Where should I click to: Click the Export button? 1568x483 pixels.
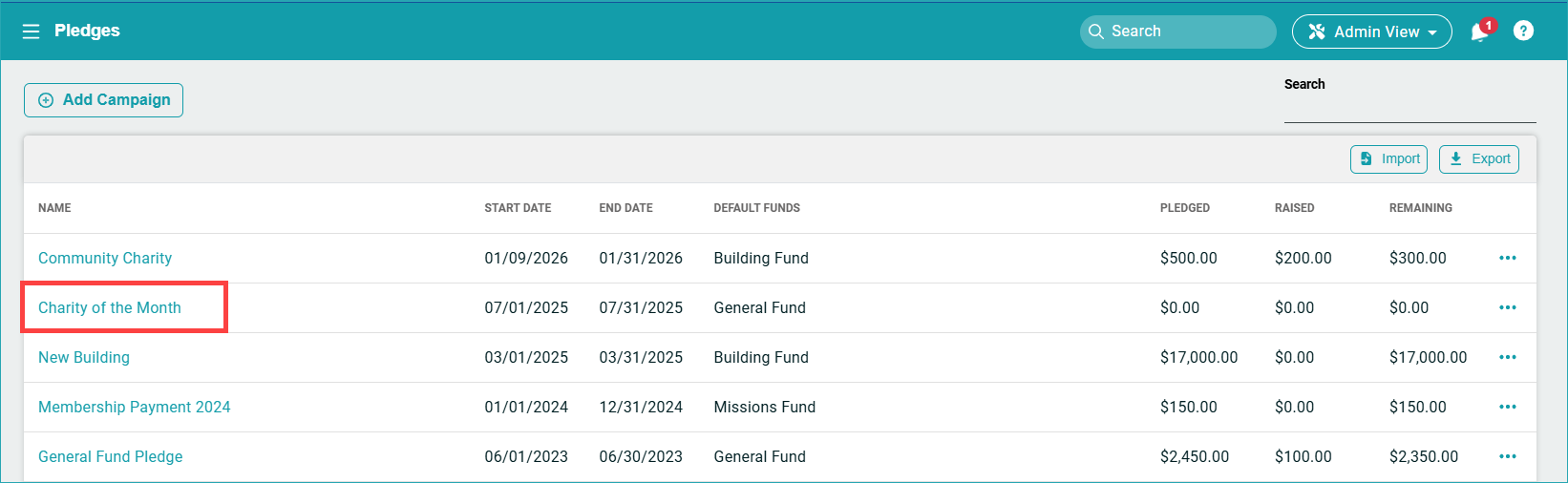(1479, 159)
